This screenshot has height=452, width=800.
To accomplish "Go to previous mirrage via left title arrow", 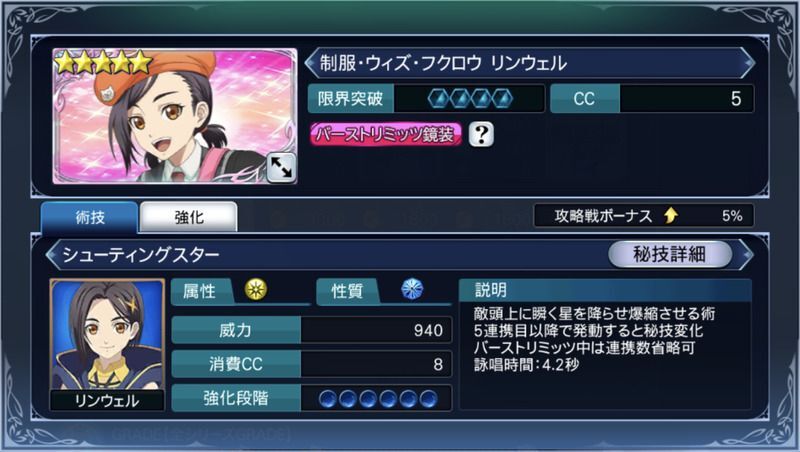I will coord(311,63).
